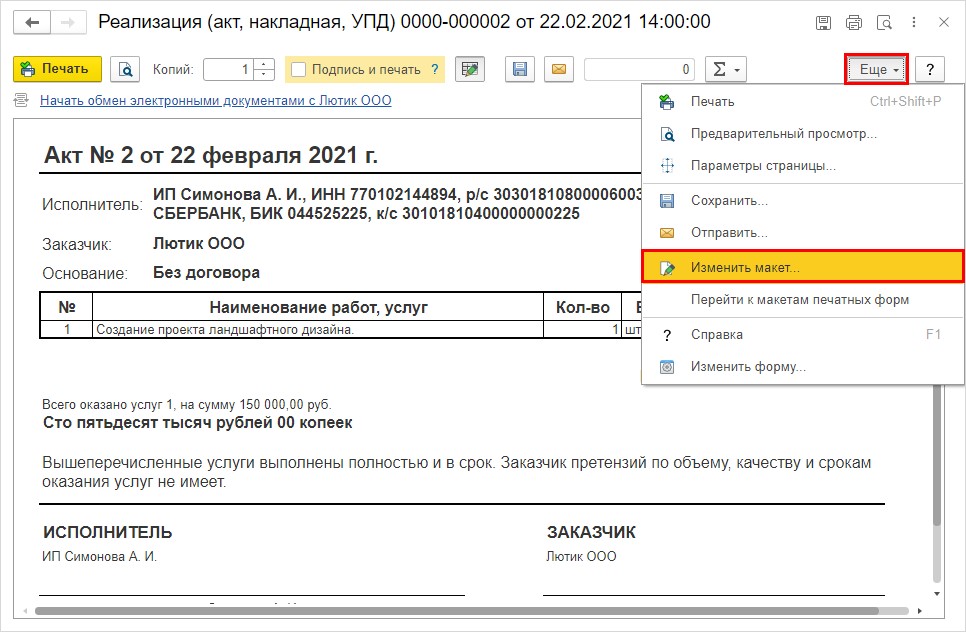Click the vertical scrollbar of the document
The image size is (966, 632).
[937, 456]
